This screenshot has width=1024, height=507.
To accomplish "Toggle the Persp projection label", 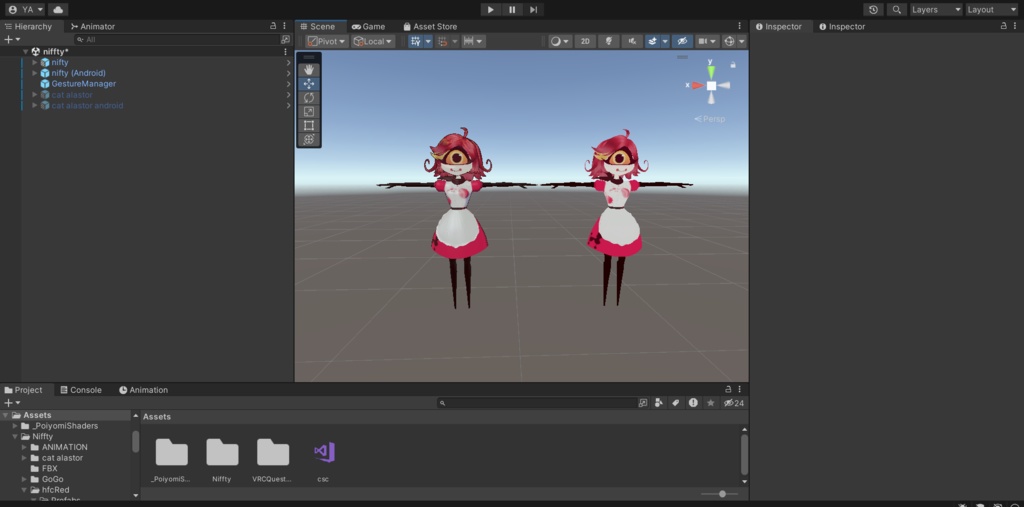I will click(710, 119).
